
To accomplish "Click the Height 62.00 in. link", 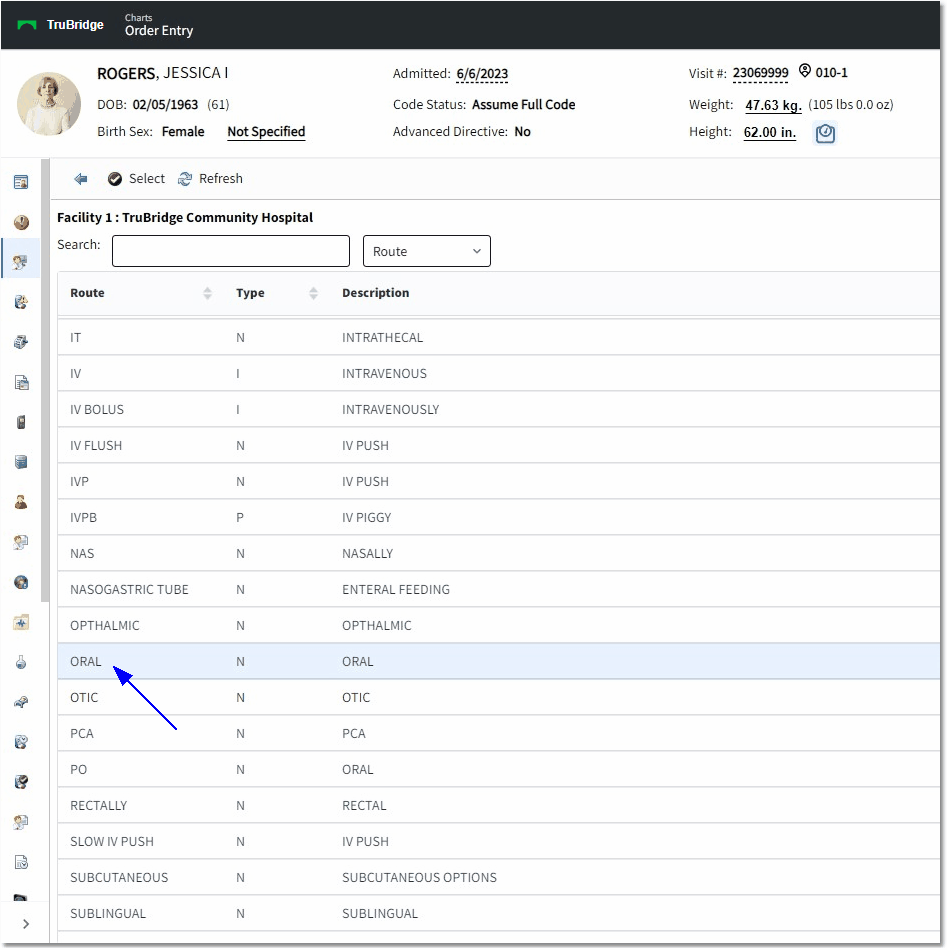I will [x=769, y=132].
